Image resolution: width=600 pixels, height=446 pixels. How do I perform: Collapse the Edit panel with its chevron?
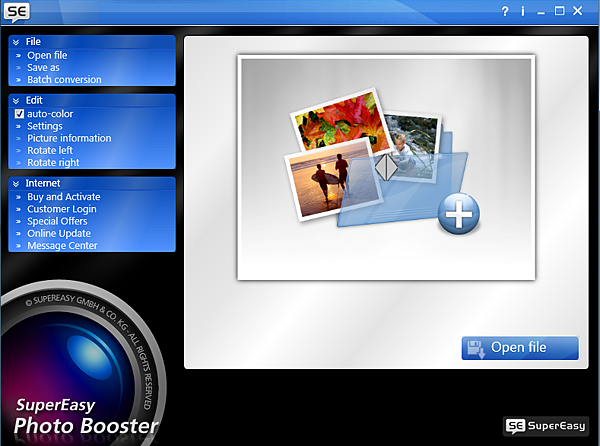(16, 101)
